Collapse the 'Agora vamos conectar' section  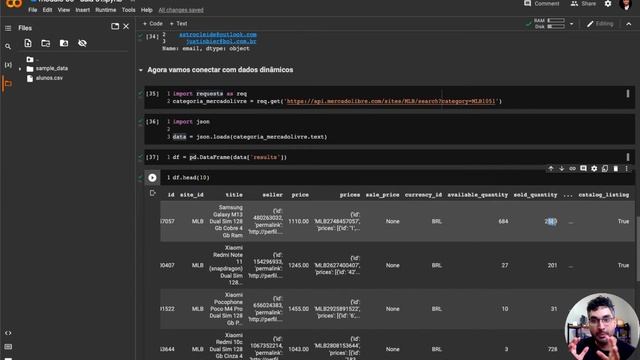click(141, 70)
